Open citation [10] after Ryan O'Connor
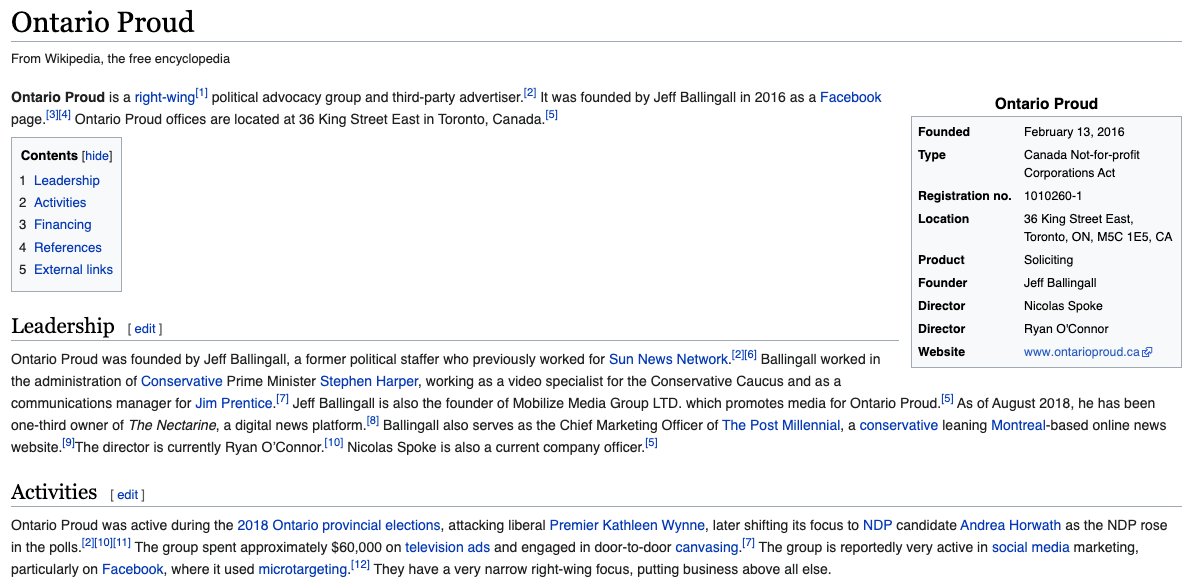 [334, 443]
